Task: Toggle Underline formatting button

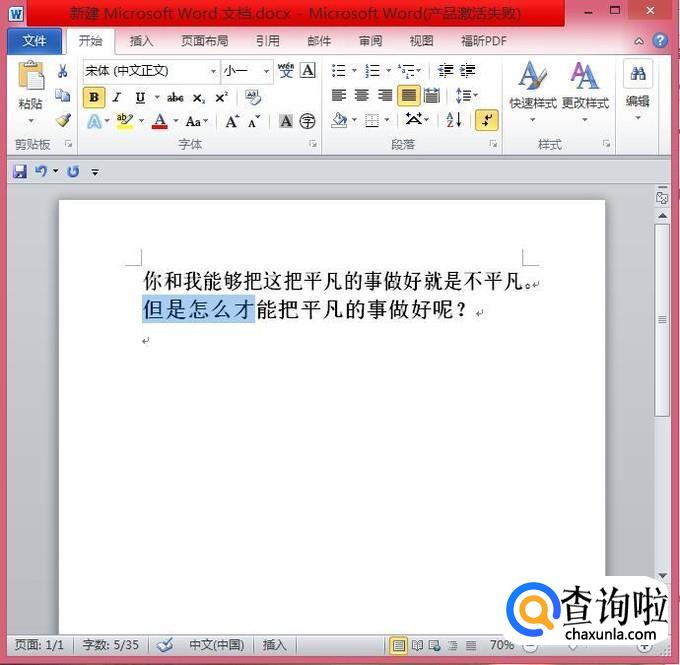Action: [x=140, y=98]
